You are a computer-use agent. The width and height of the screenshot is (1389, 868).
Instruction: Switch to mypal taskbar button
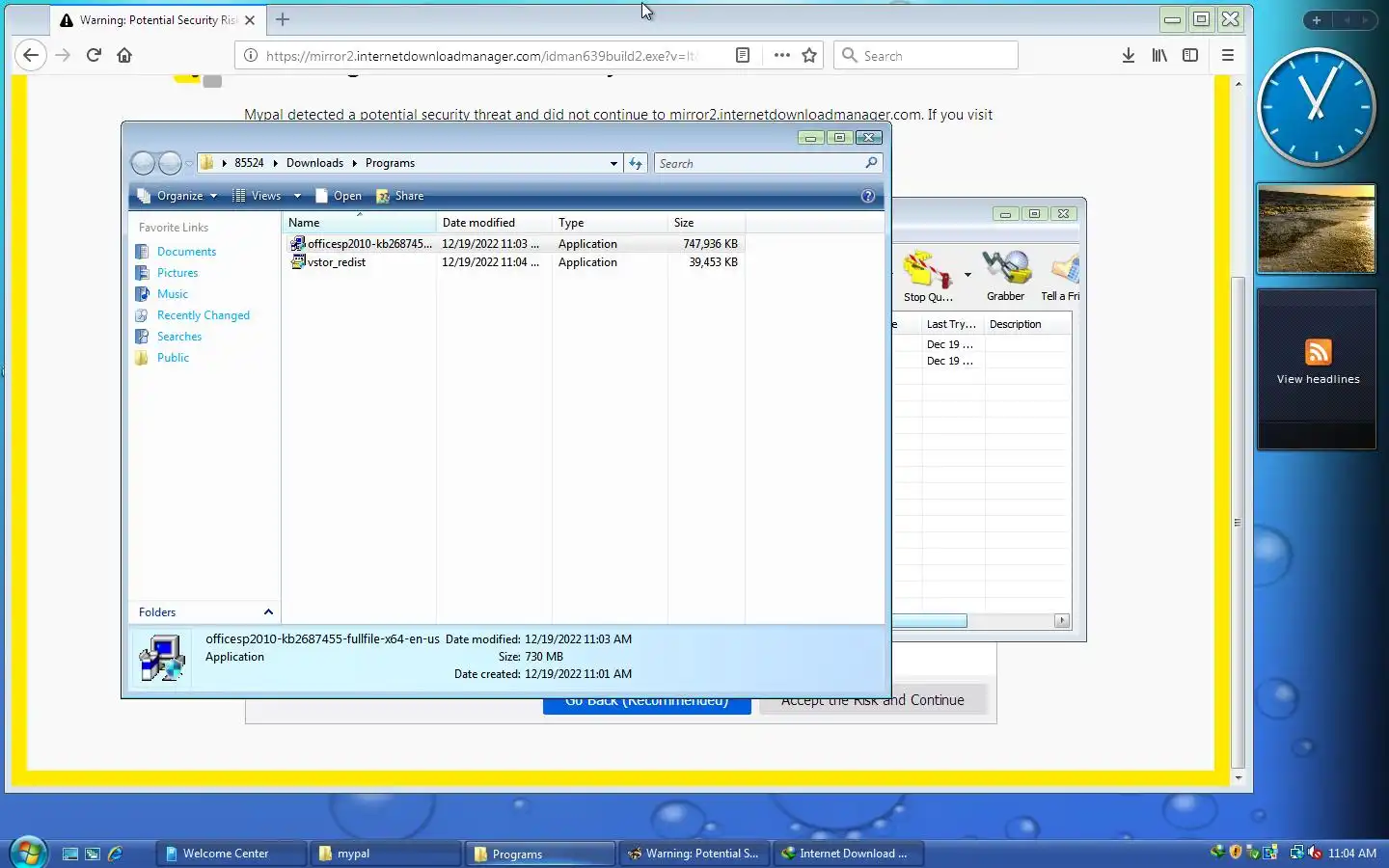tap(386, 854)
